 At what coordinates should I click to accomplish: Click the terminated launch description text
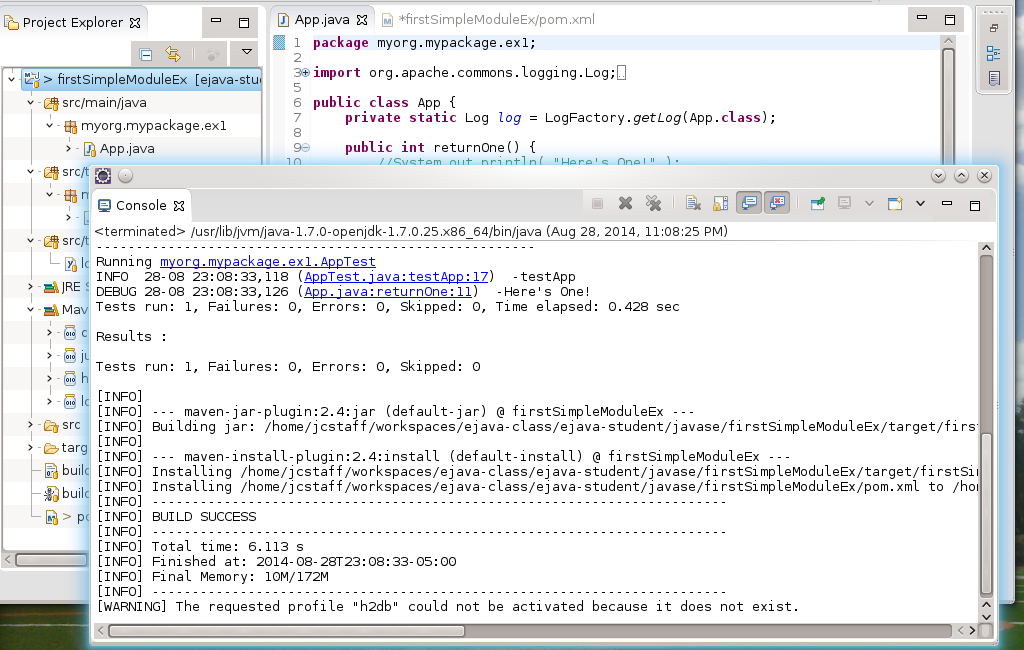tap(411, 231)
